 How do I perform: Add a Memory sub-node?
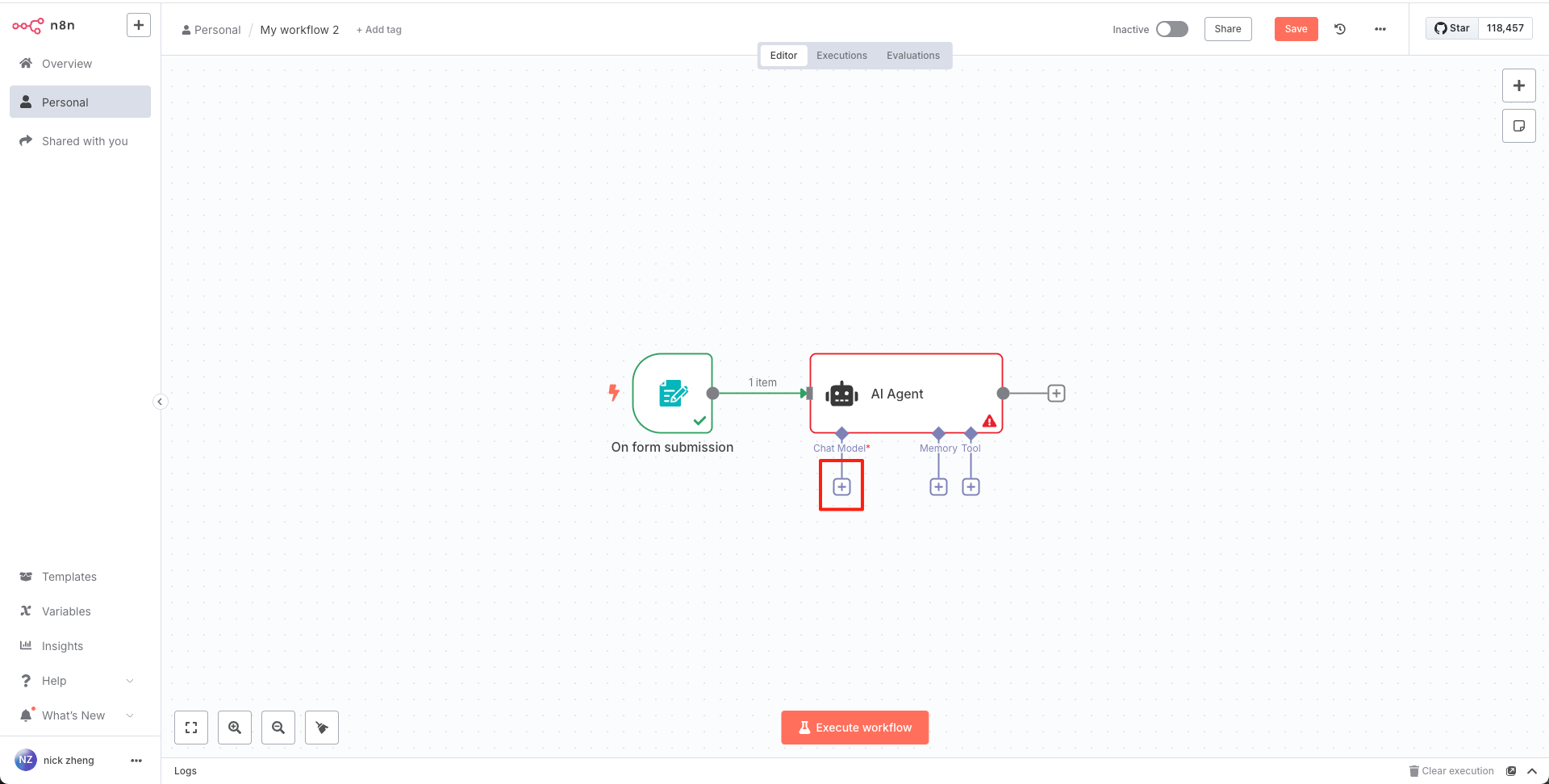click(x=938, y=487)
